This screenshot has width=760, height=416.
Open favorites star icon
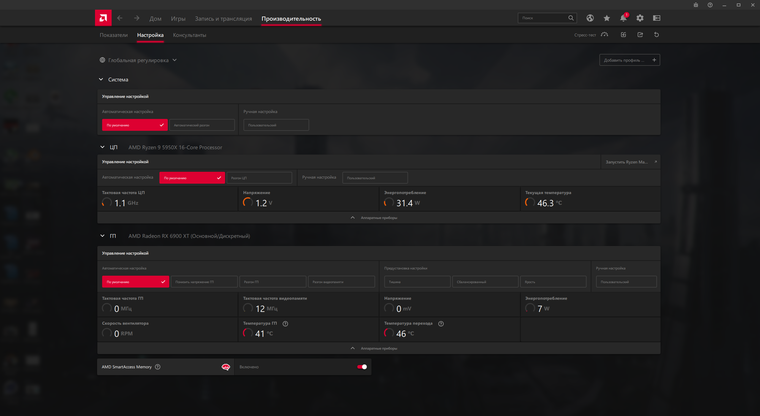coord(607,18)
